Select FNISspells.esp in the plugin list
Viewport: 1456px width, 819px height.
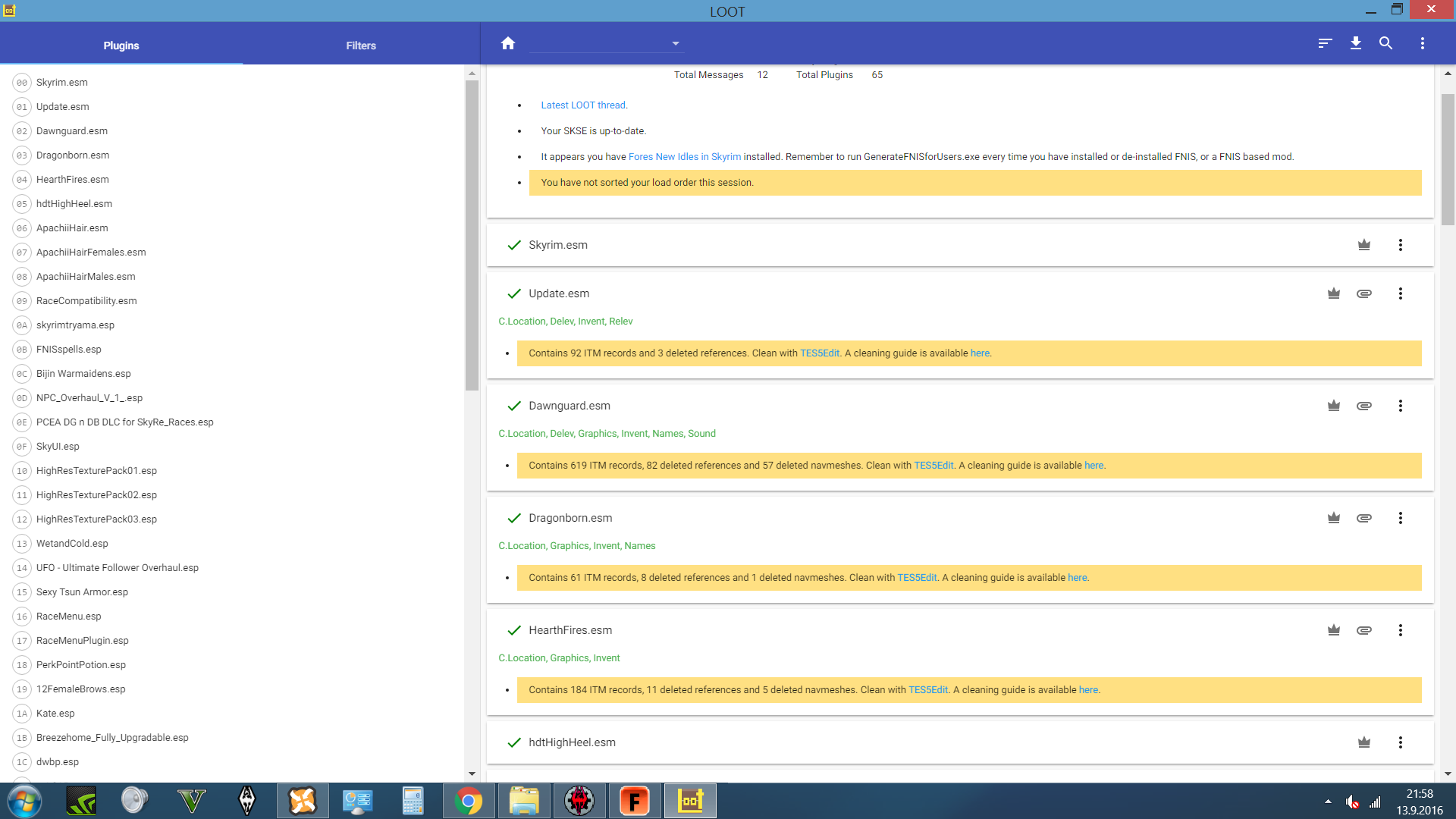232,350
